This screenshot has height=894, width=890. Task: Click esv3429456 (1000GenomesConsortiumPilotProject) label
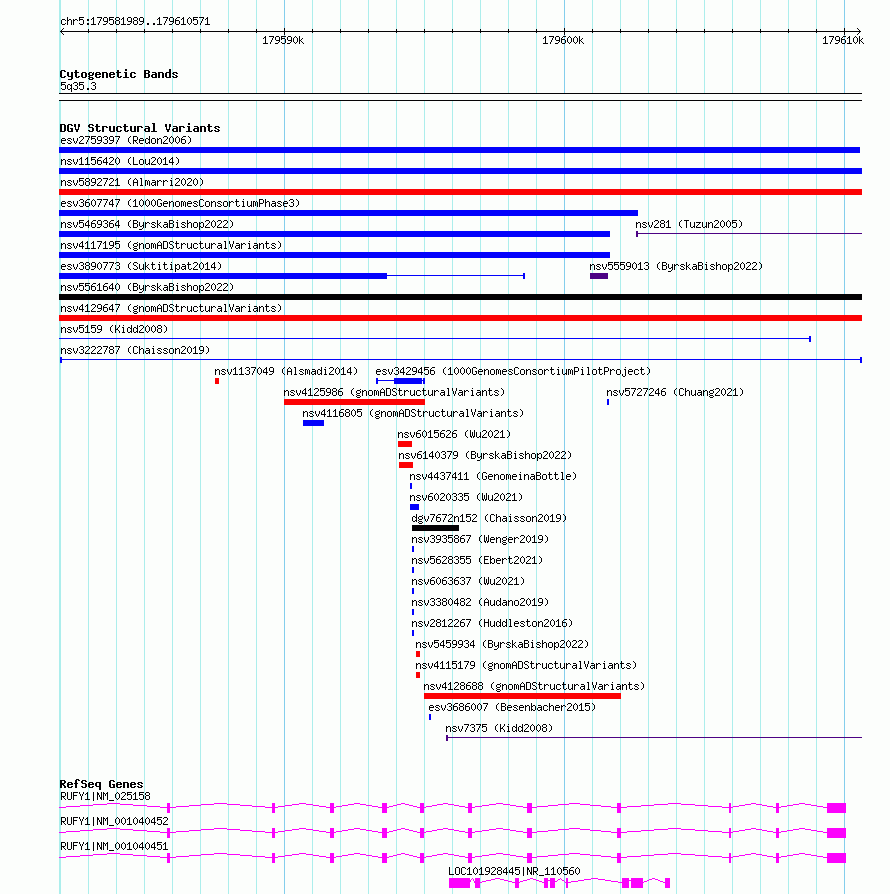point(513,372)
